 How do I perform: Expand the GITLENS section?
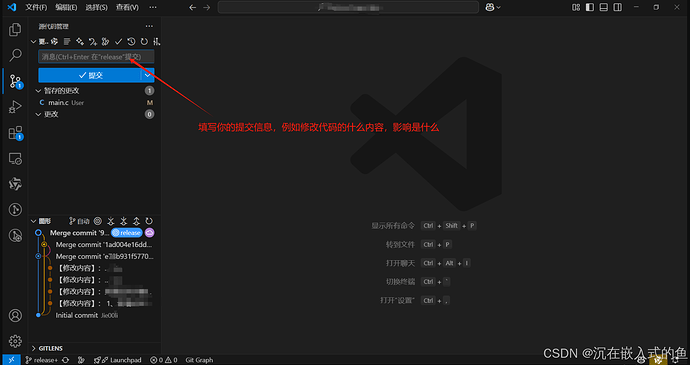pos(50,348)
